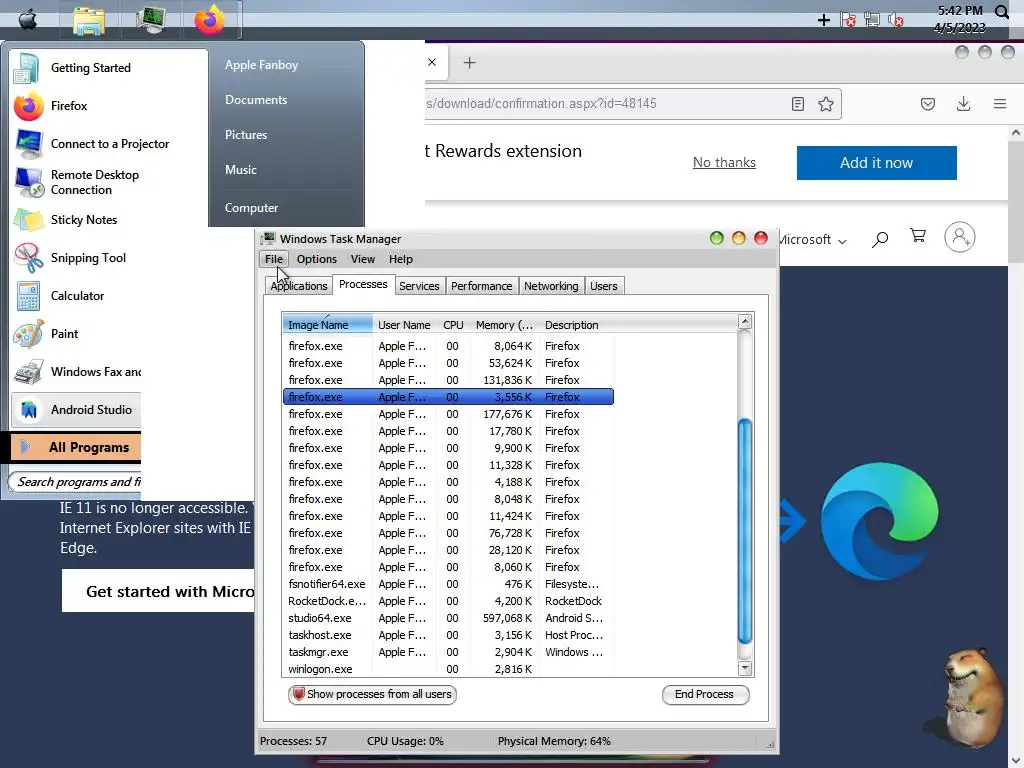Expand All Programs in start menu
Screen dimensions: 1024x768
coord(76,447)
